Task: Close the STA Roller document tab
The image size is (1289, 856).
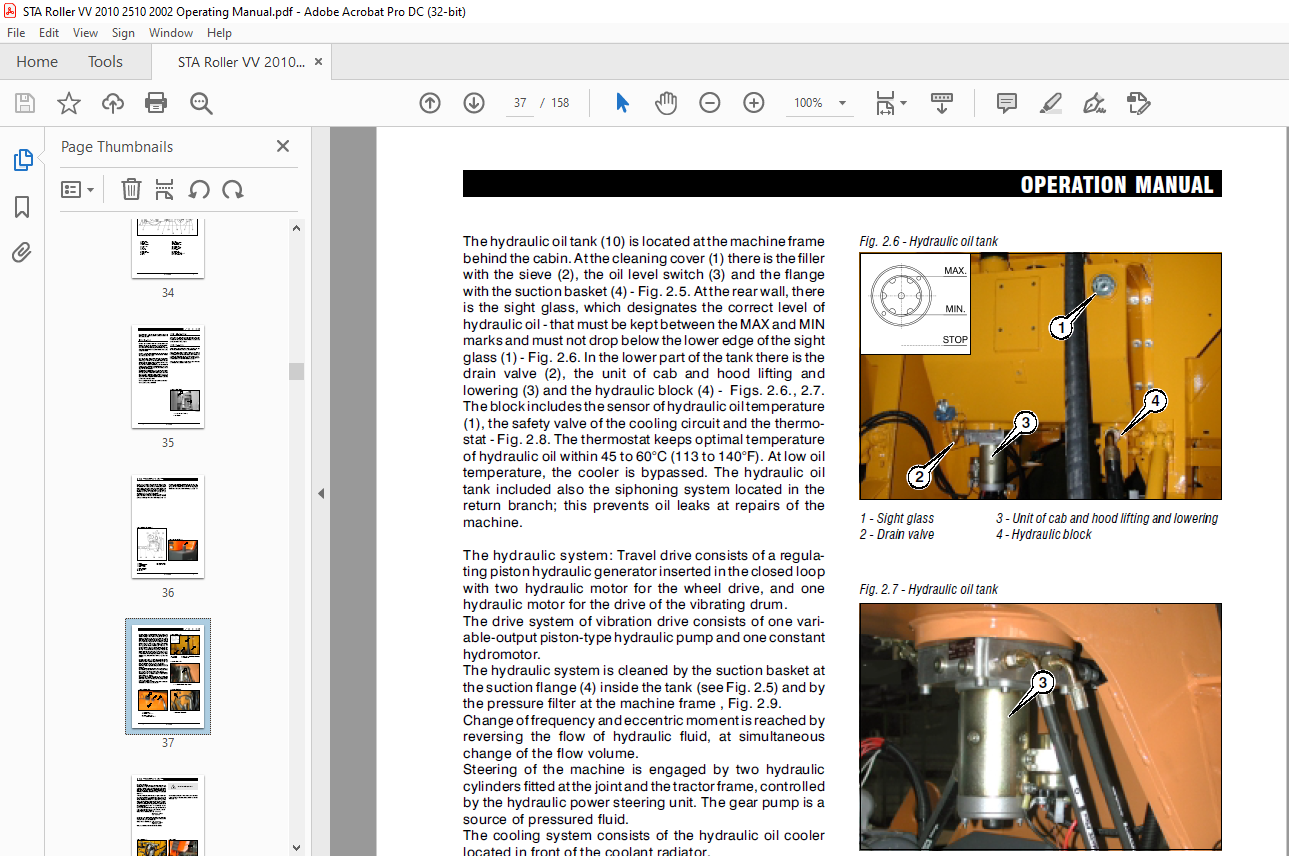Action: tap(319, 62)
